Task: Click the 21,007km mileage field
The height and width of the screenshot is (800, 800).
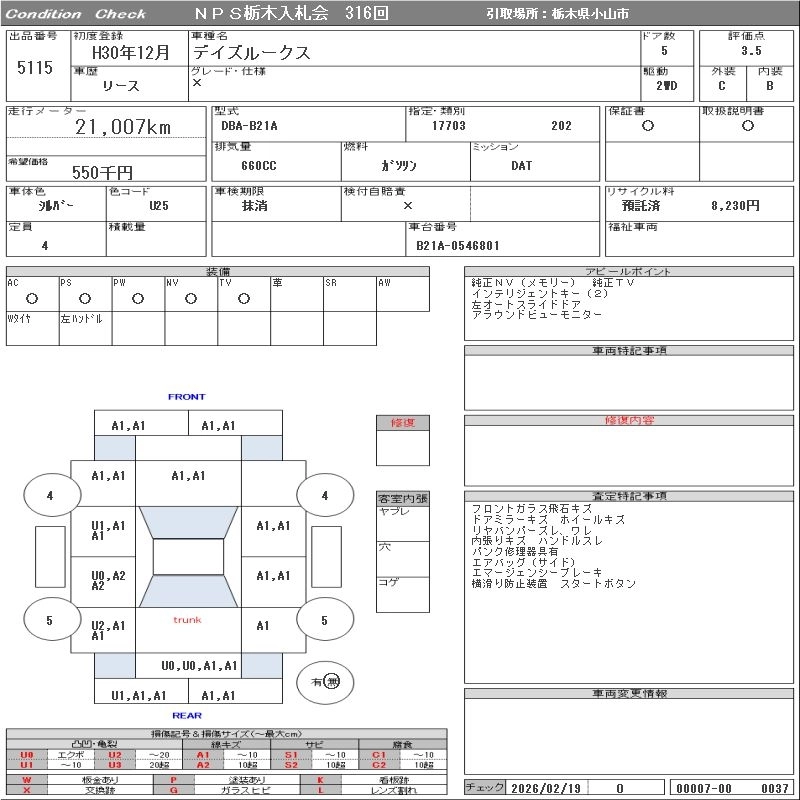Action: (x=123, y=127)
